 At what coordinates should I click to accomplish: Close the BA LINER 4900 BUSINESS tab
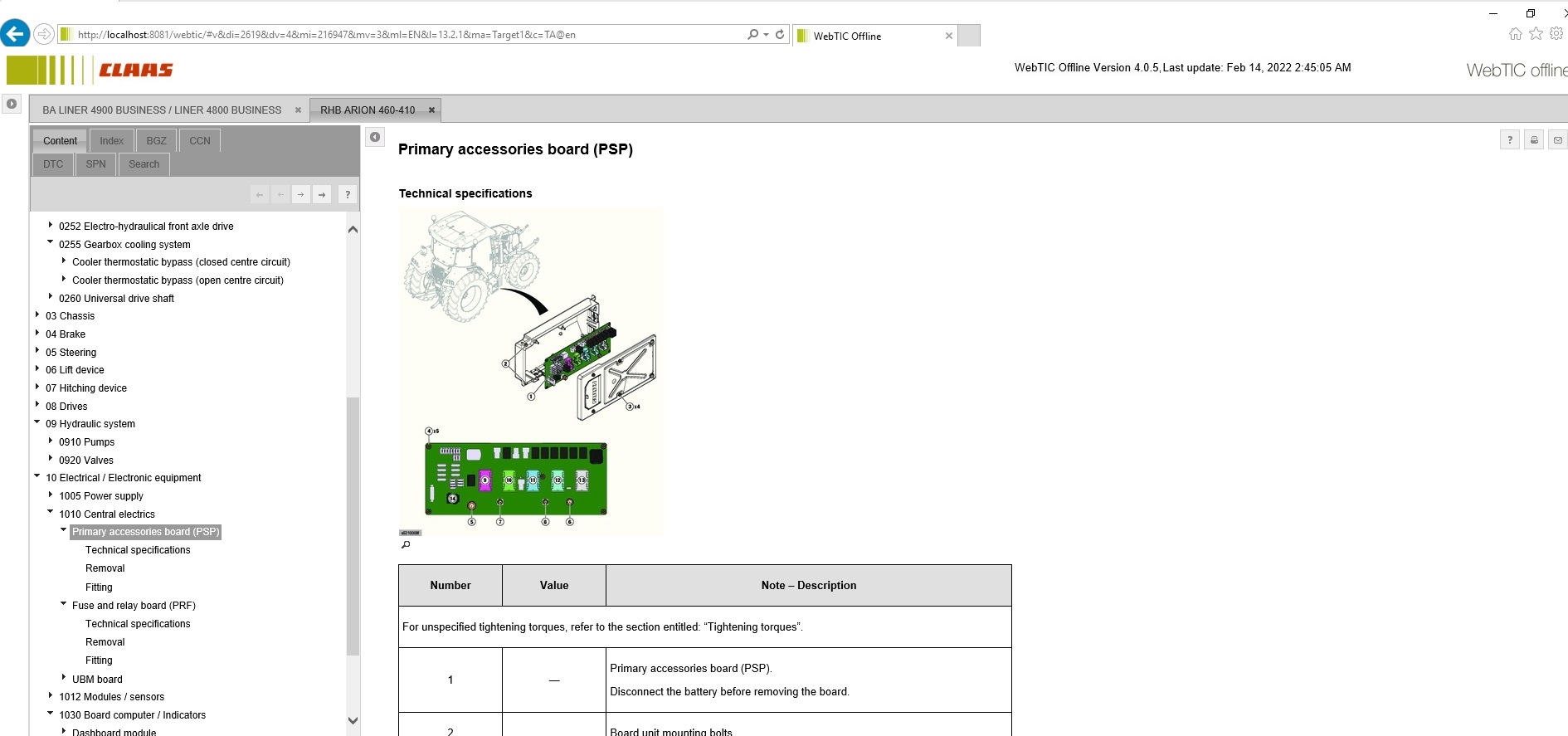(298, 110)
